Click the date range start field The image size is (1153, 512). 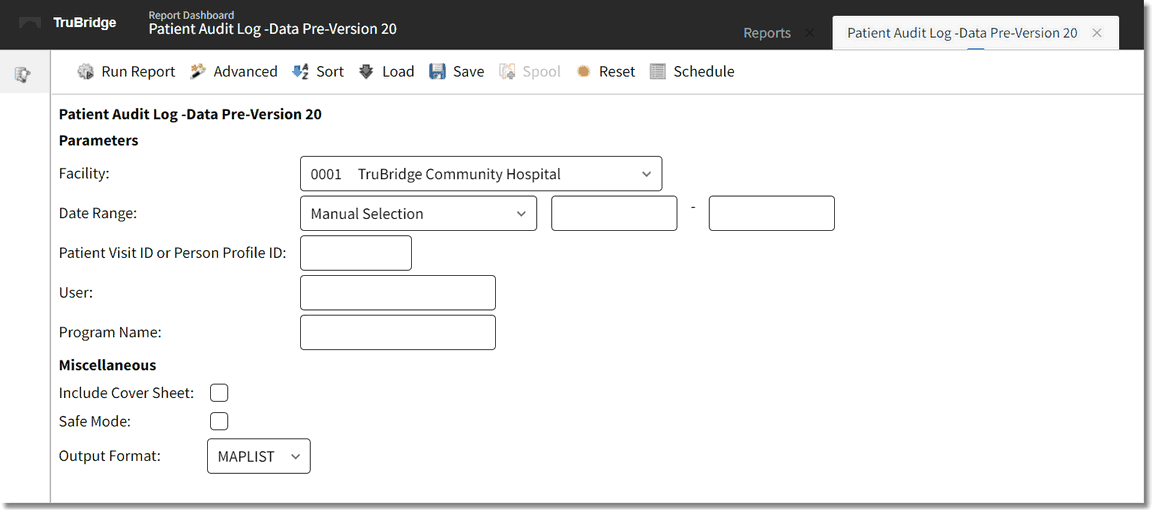pyautogui.click(x=614, y=213)
